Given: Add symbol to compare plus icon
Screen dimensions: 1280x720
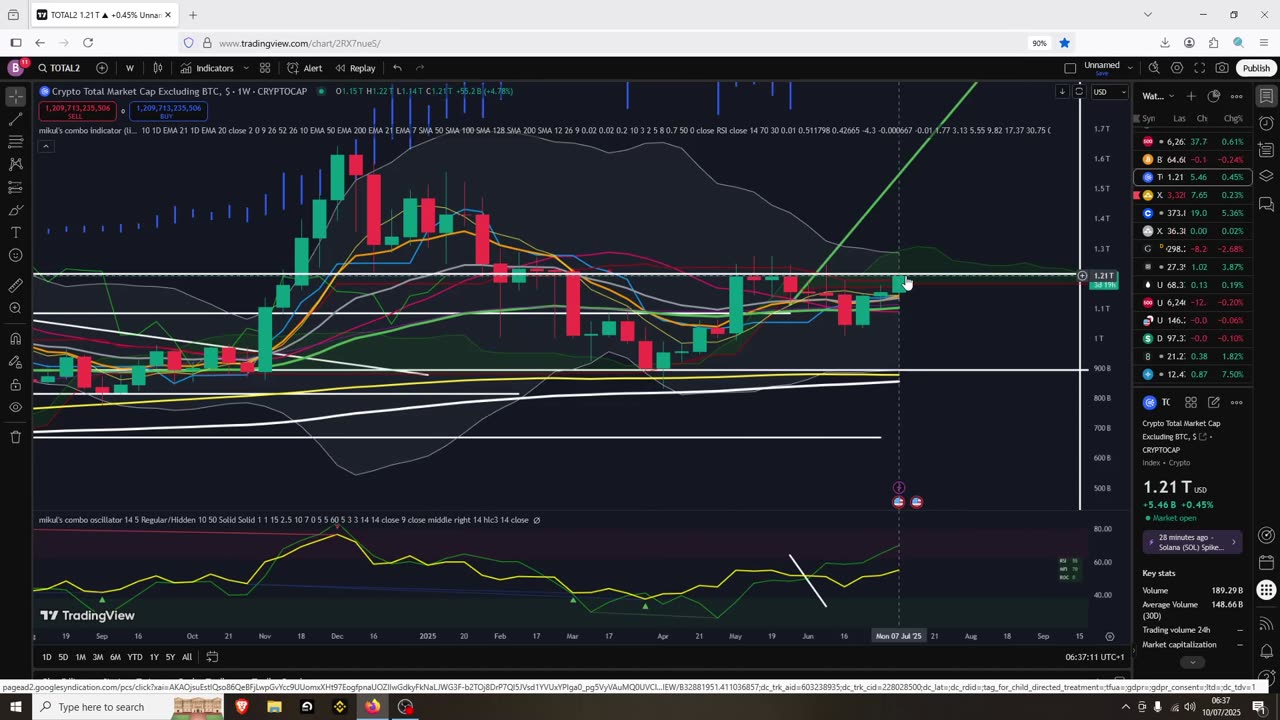Looking at the screenshot, I should pyautogui.click(x=102, y=68).
